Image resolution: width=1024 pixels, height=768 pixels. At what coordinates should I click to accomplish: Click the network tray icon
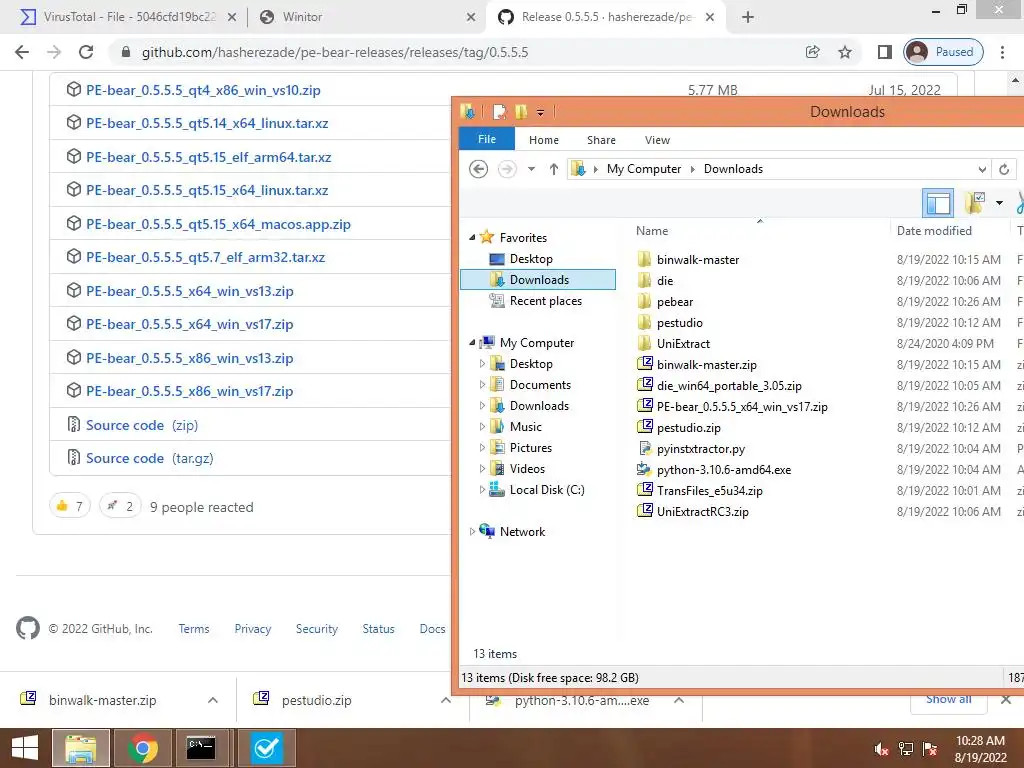pos(906,749)
